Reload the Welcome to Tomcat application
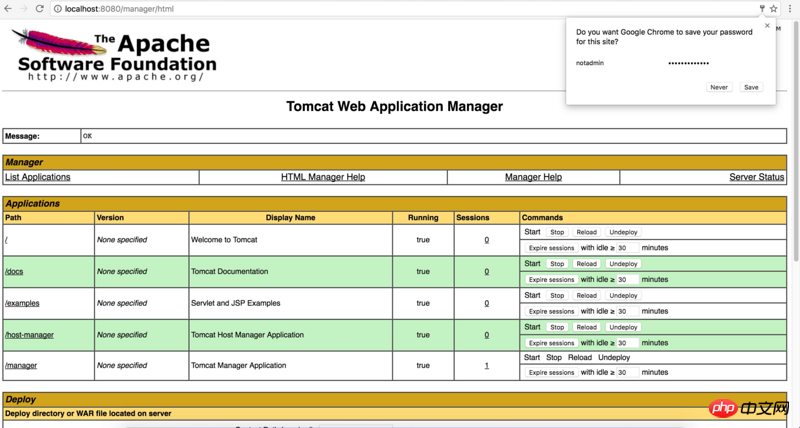Viewport: 800px width, 428px height. point(586,232)
